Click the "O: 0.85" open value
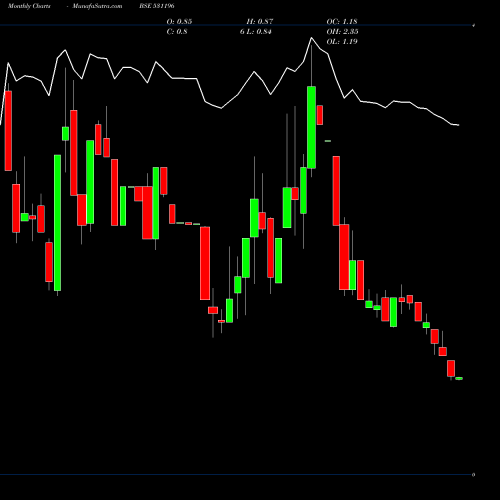Viewport: 500px width, 500px height. [179, 21]
